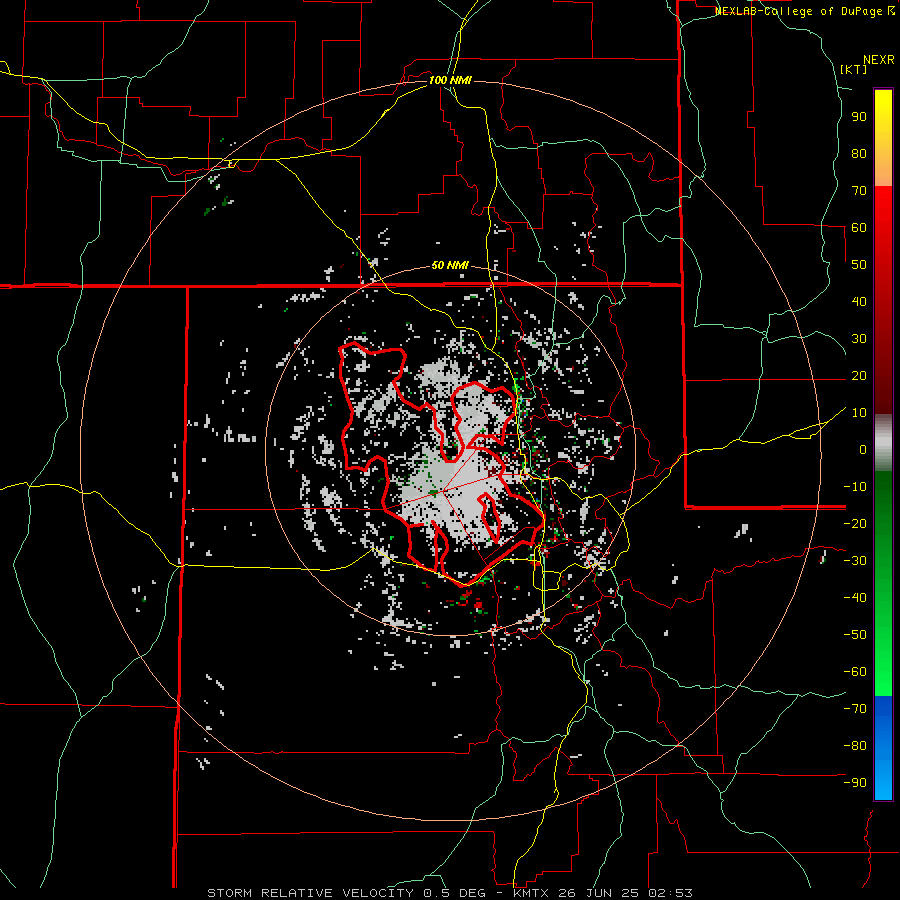Click the positive 20 scale value
Image resolution: width=900 pixels, height=900 pixels.
859,375
